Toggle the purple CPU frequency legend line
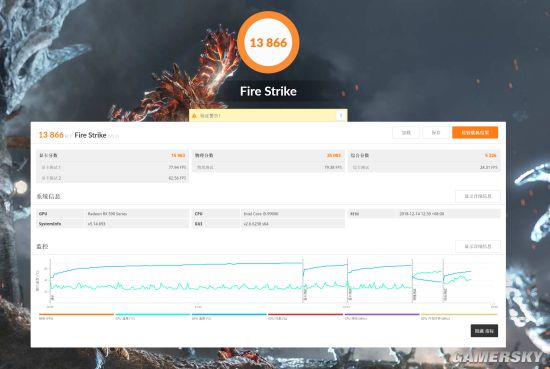This screenshot has width=550, height=369. click(382, 315)
